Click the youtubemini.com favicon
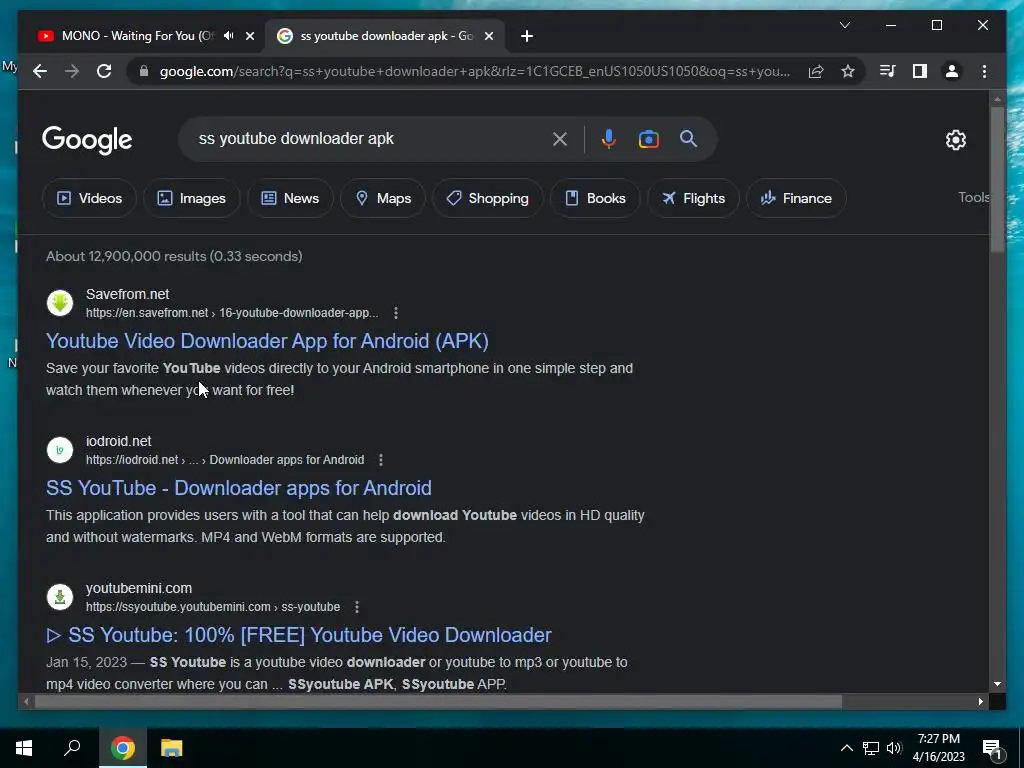Screen dimensions: 1024x768 tap(60, 597)
